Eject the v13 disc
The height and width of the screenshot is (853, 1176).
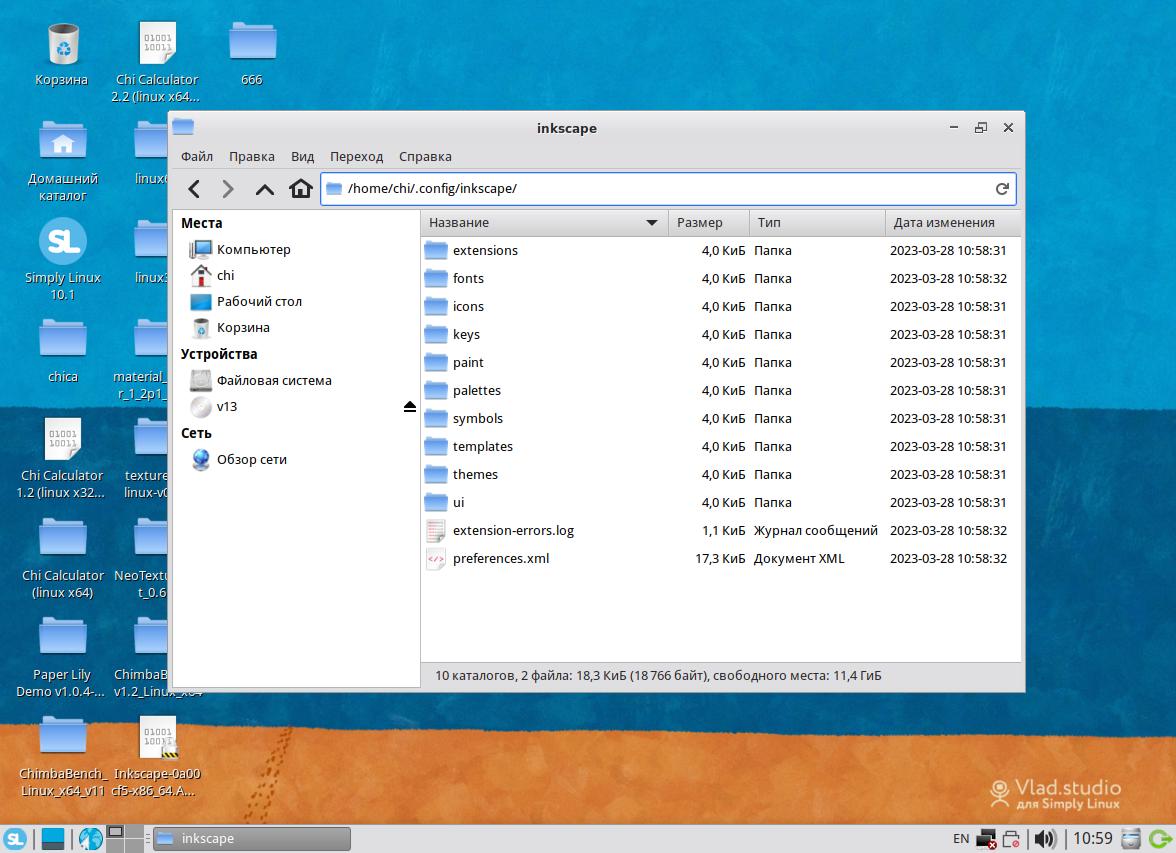click(409, 407)
